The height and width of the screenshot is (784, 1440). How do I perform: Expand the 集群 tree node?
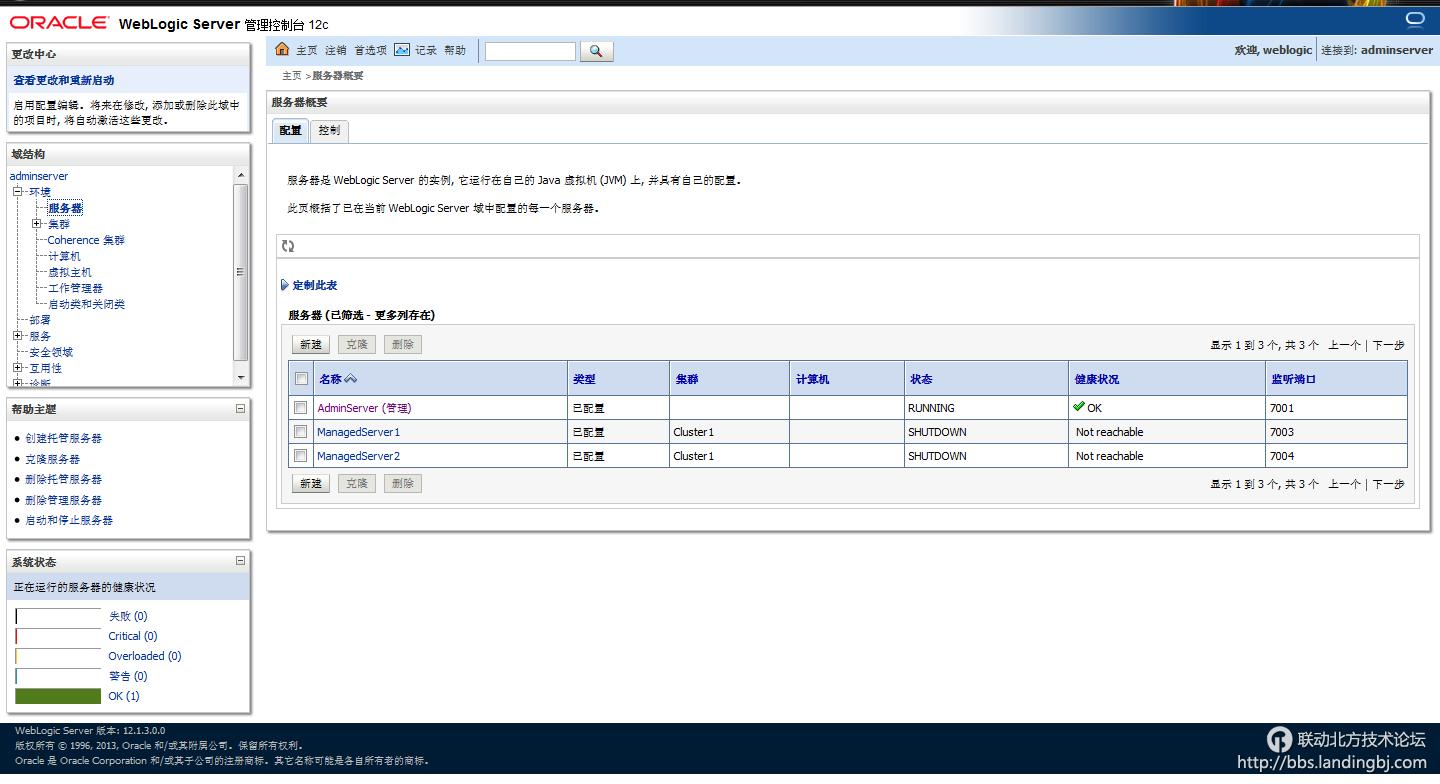(x=37, y=224)
